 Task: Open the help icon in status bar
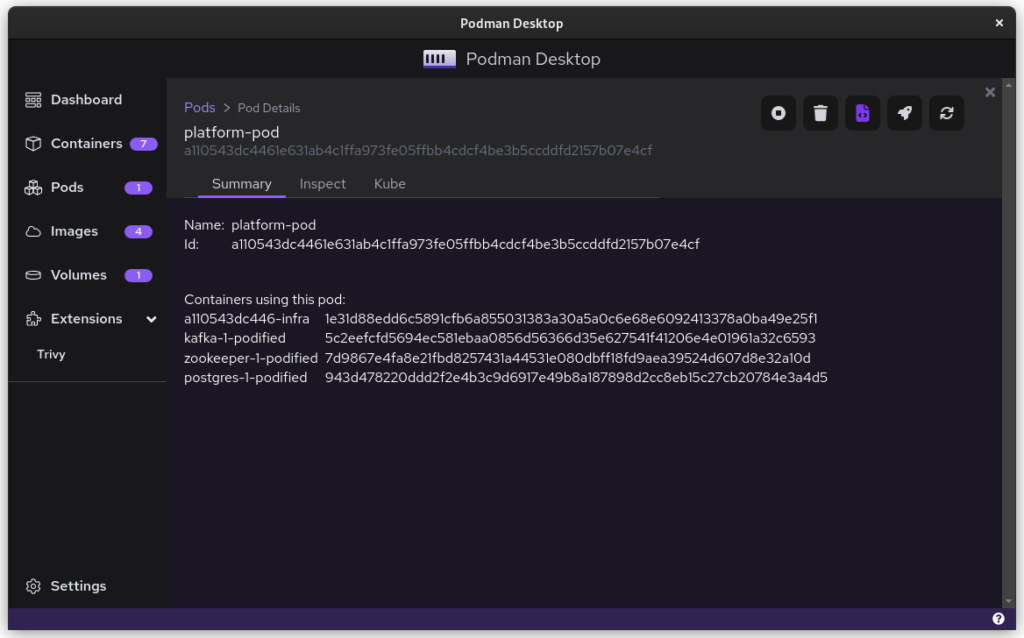(x=998, y=618)
